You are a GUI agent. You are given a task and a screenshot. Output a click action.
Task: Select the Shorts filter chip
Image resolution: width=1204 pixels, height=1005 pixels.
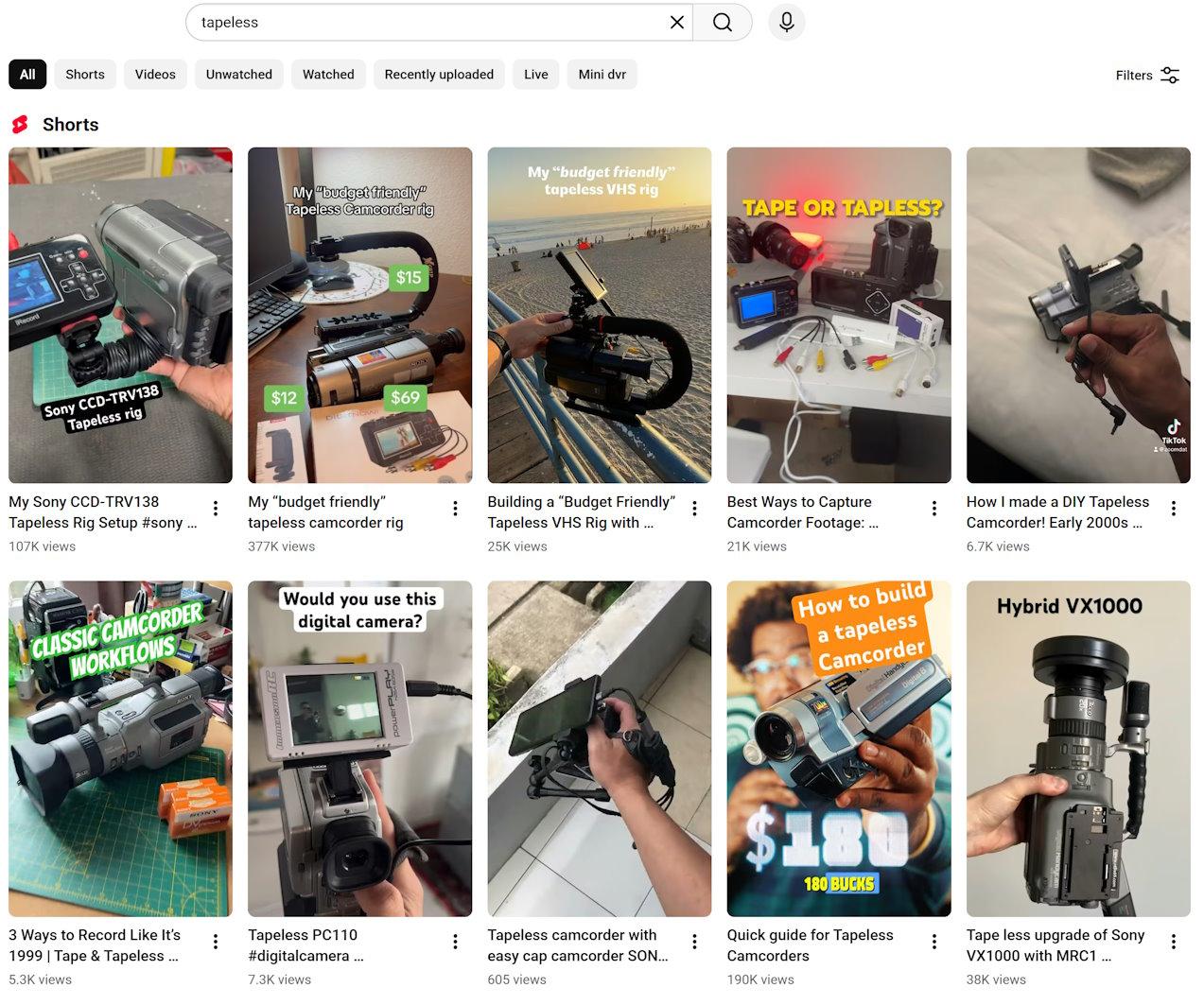click(85, 75)
